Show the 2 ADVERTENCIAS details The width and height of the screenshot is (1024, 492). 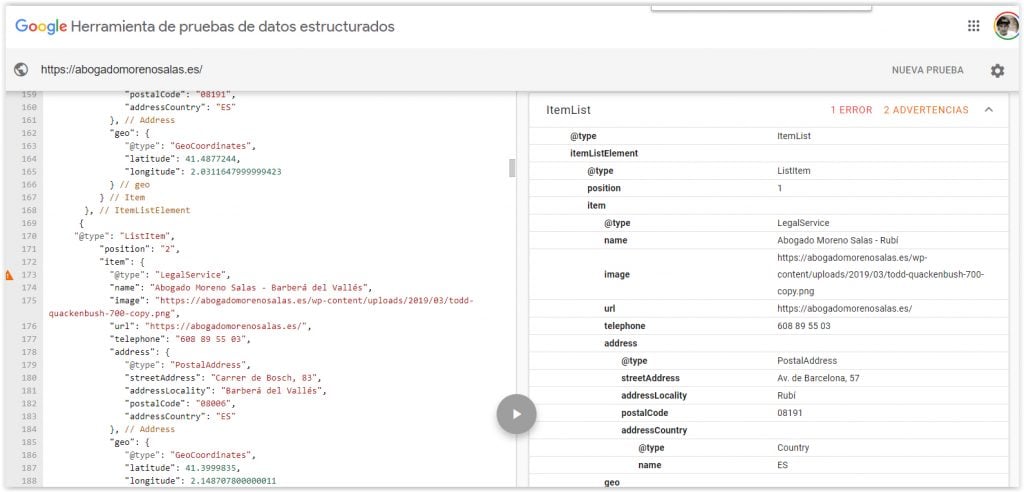tap(925, 110)
